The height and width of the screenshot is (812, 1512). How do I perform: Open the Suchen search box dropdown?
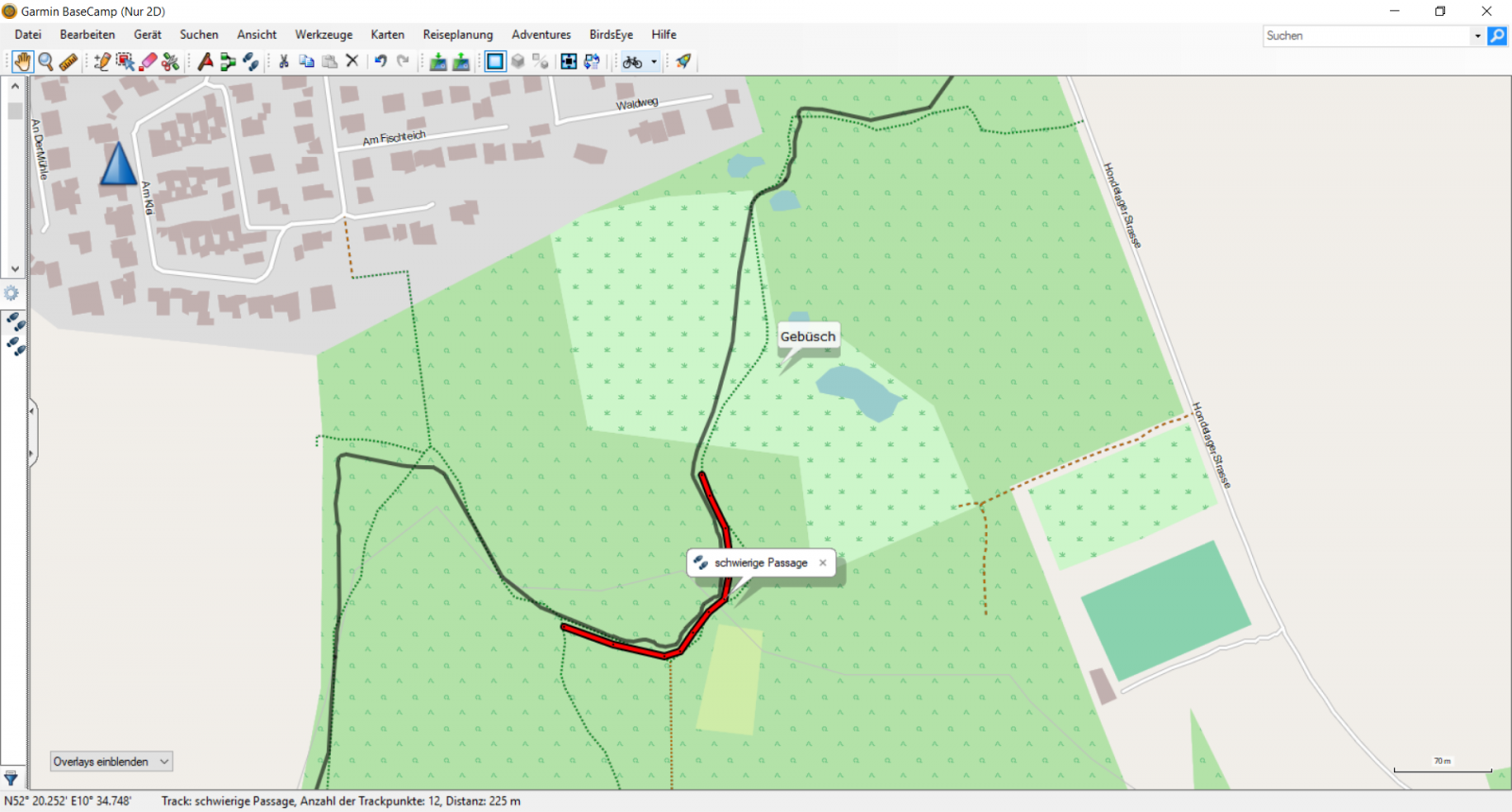(x=1477, y=36)
